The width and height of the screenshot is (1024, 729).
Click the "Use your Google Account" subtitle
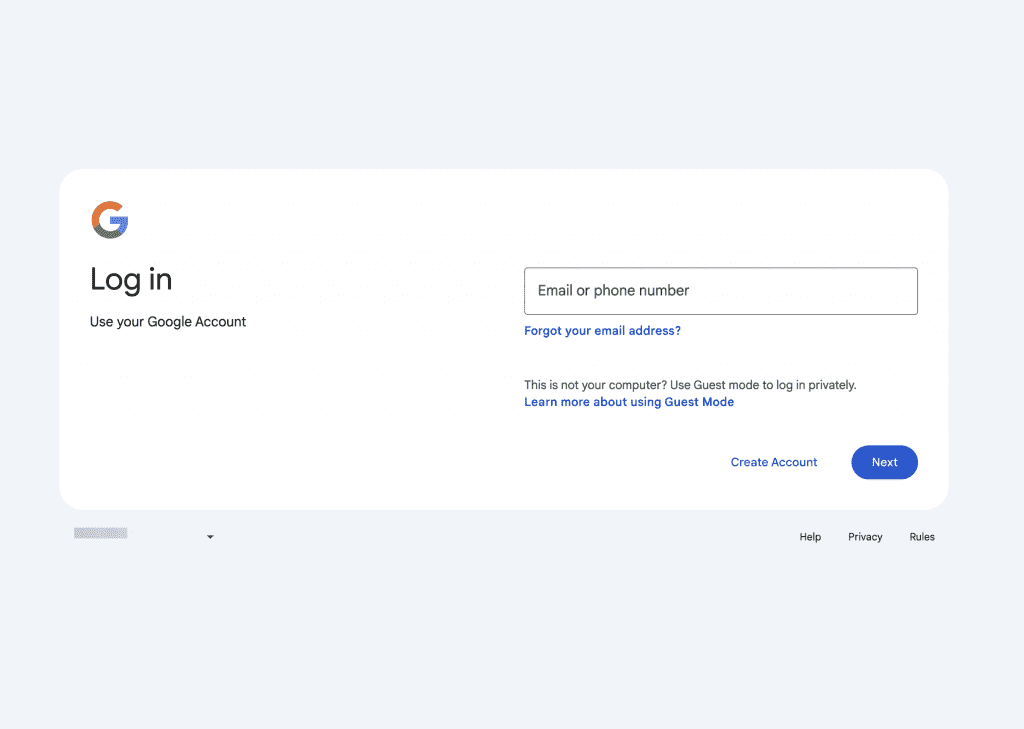click(x=168, y=322)
